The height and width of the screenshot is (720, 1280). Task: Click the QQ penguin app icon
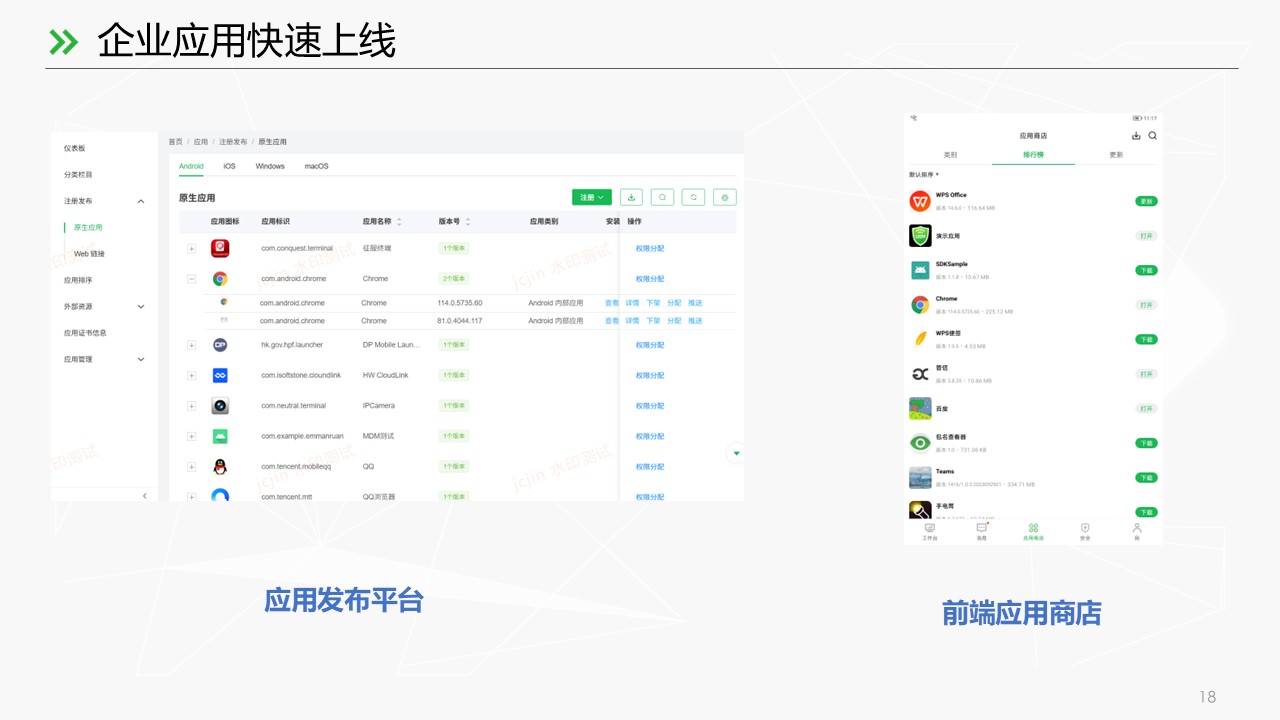[x=220, y=467]
